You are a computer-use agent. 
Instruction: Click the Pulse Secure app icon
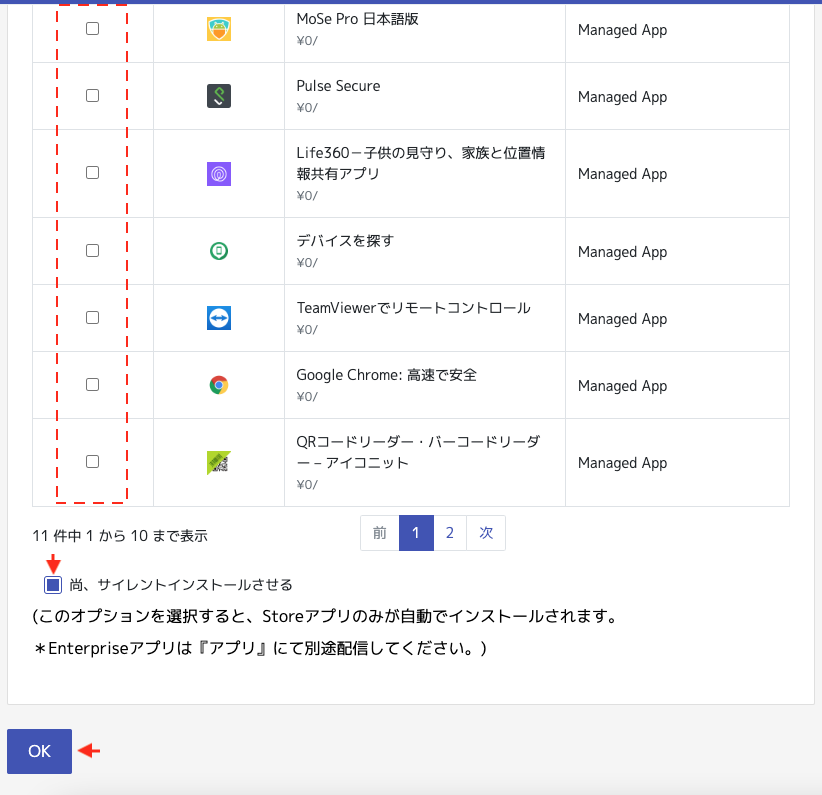219,96
